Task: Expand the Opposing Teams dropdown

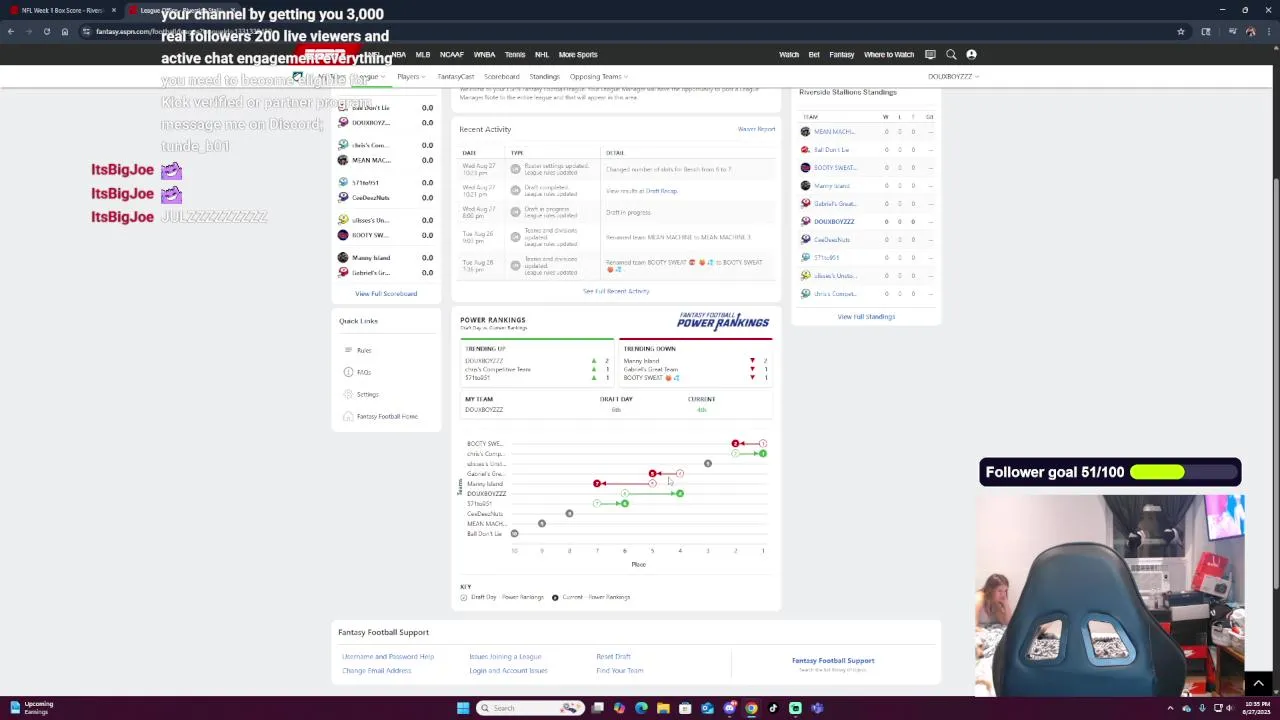Action: [x=598, y=77]
